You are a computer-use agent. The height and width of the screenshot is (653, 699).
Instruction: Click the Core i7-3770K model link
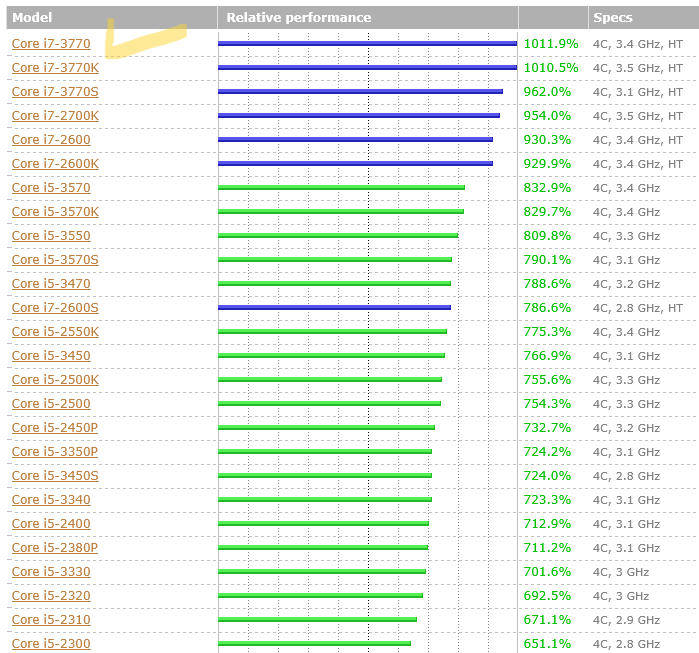[55, 68]
